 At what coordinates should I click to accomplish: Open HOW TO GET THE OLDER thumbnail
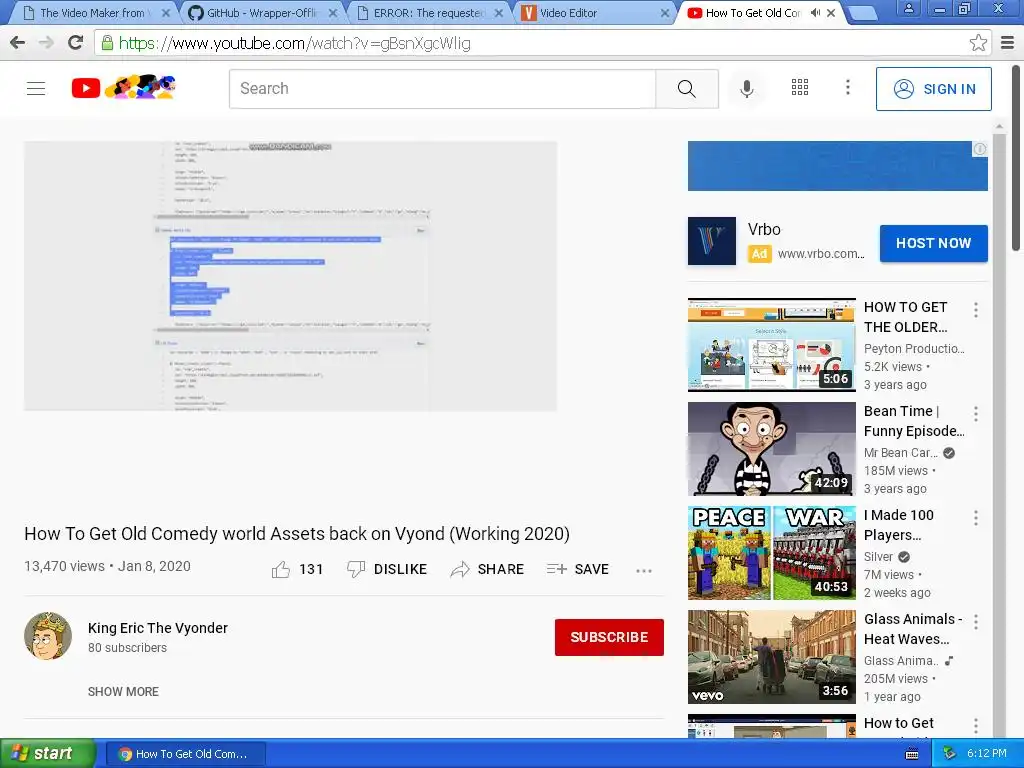pyautogui.click(x=771, y=345)
